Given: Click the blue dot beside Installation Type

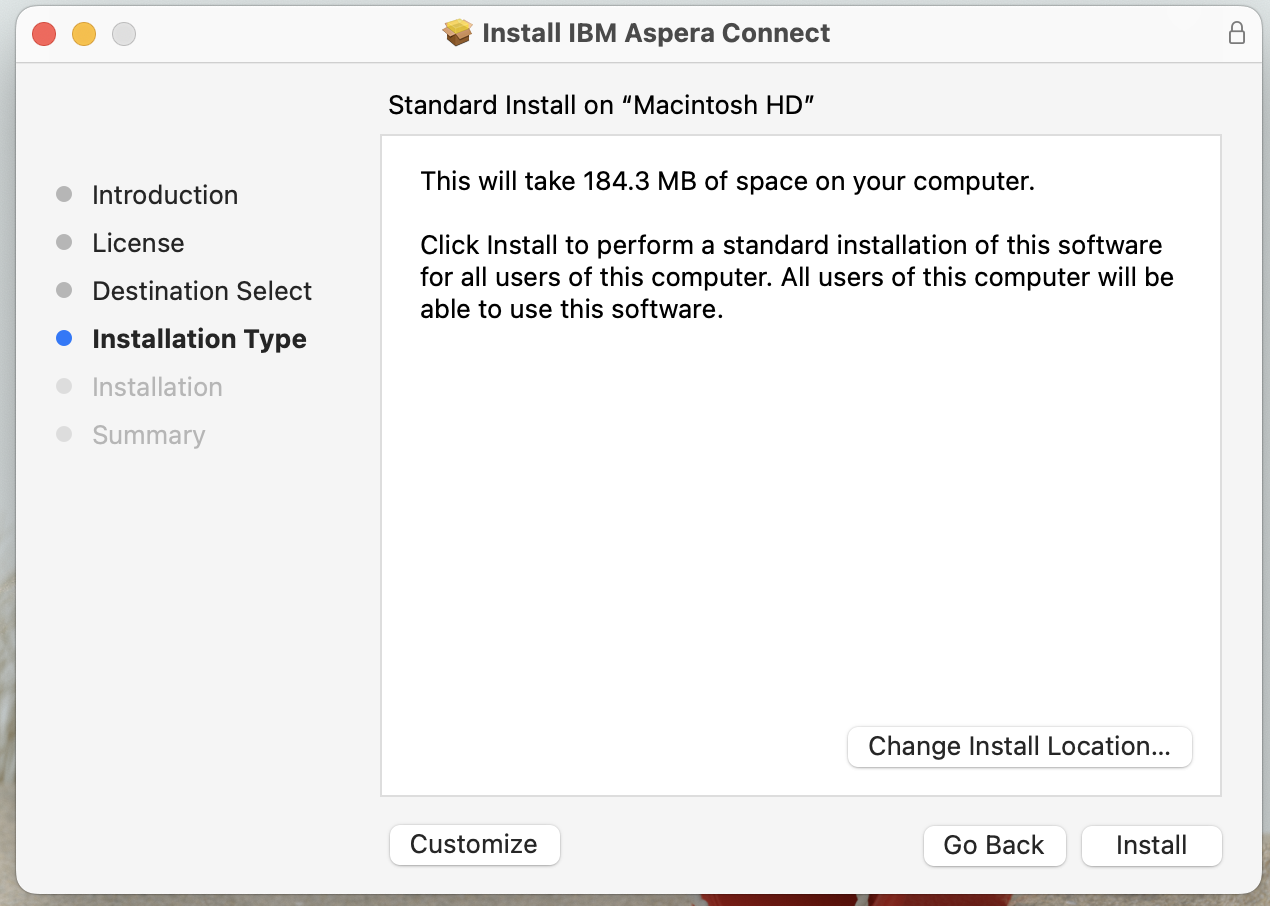Looking at the screenshot, I should point(64,339).
